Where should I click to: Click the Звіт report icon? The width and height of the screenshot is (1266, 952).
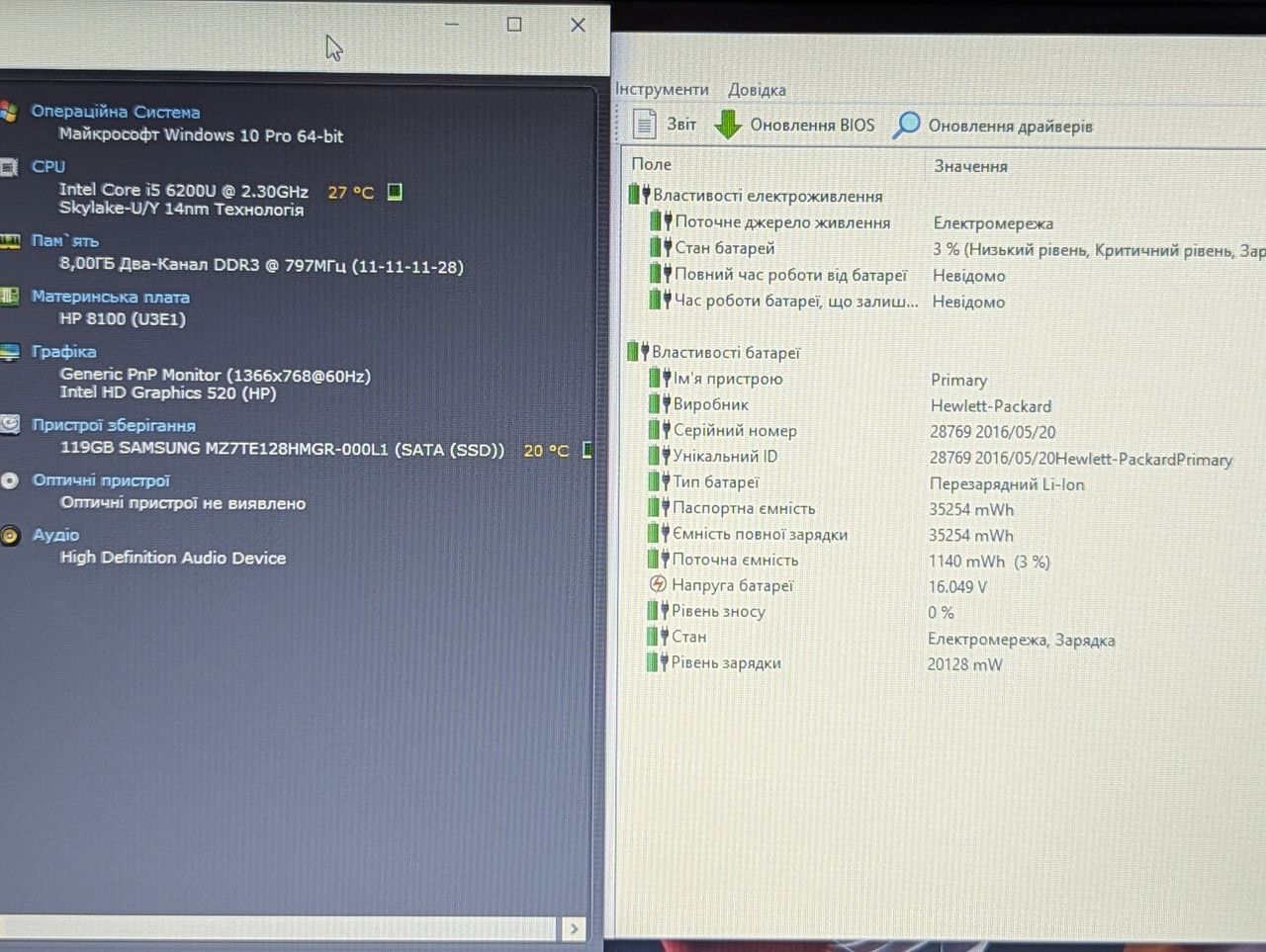pyautogui.click(x=645, y=125)
